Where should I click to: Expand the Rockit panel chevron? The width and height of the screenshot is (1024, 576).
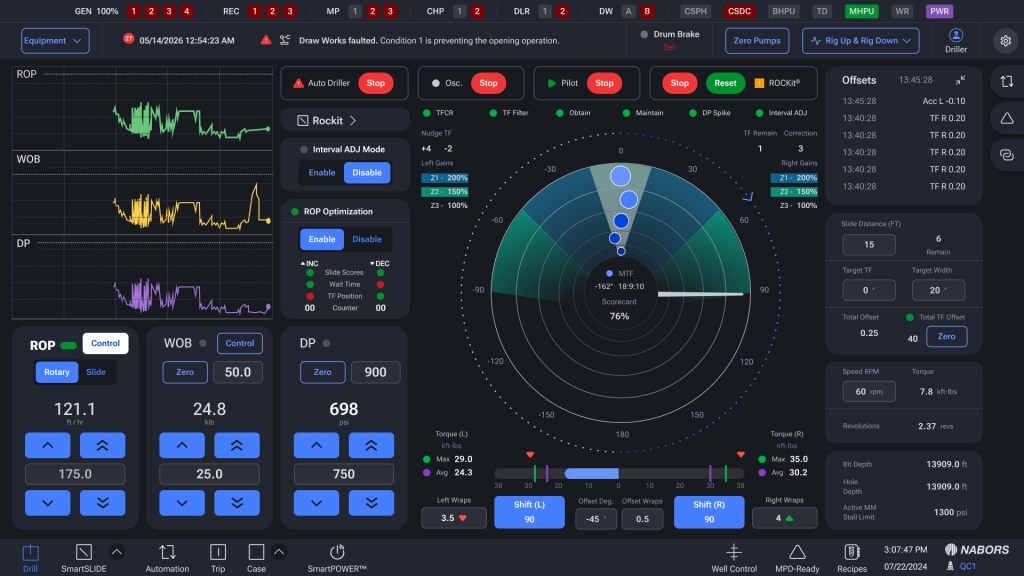(x=353, y=120)
